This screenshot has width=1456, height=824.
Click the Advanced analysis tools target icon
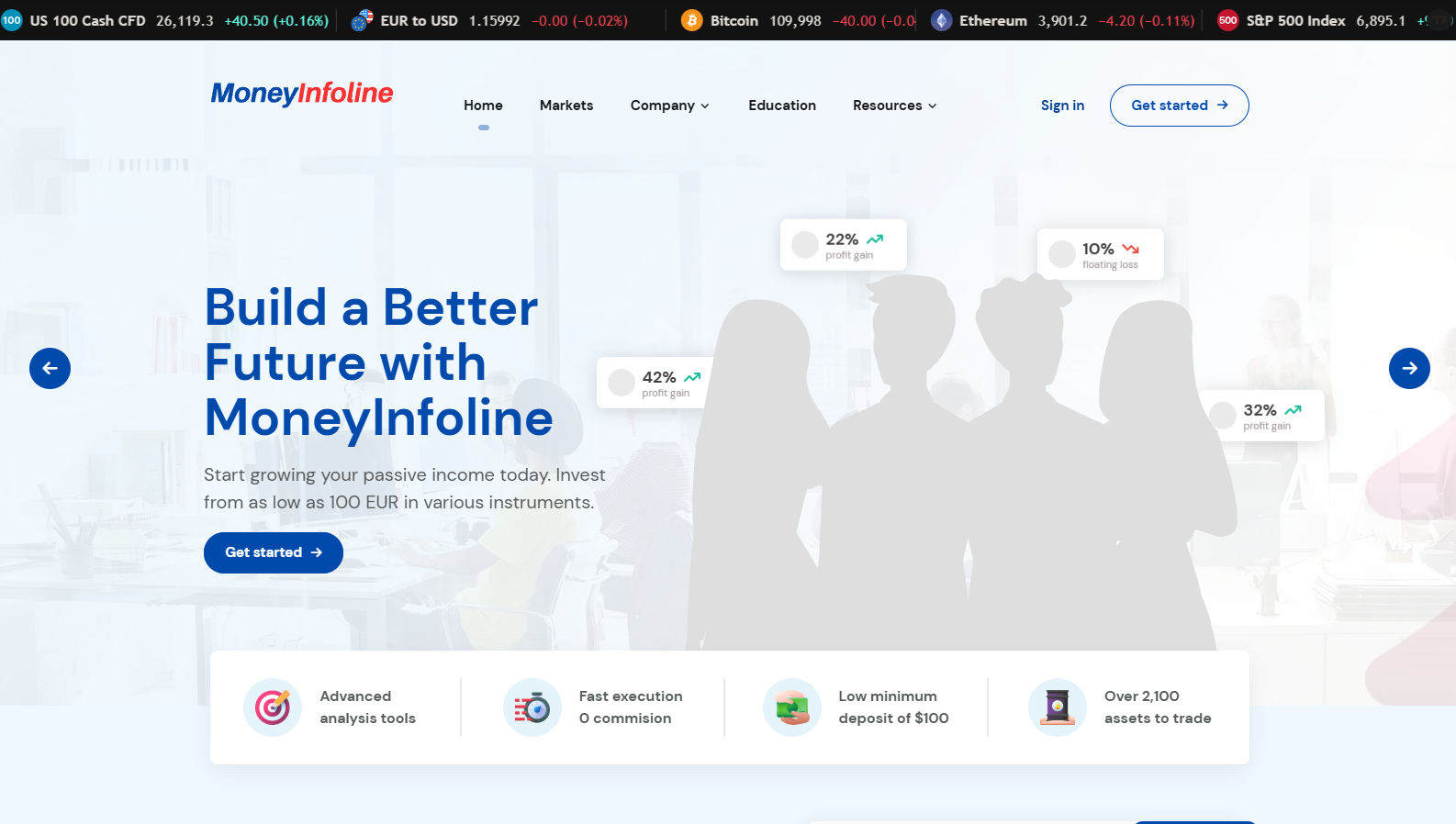273,707
